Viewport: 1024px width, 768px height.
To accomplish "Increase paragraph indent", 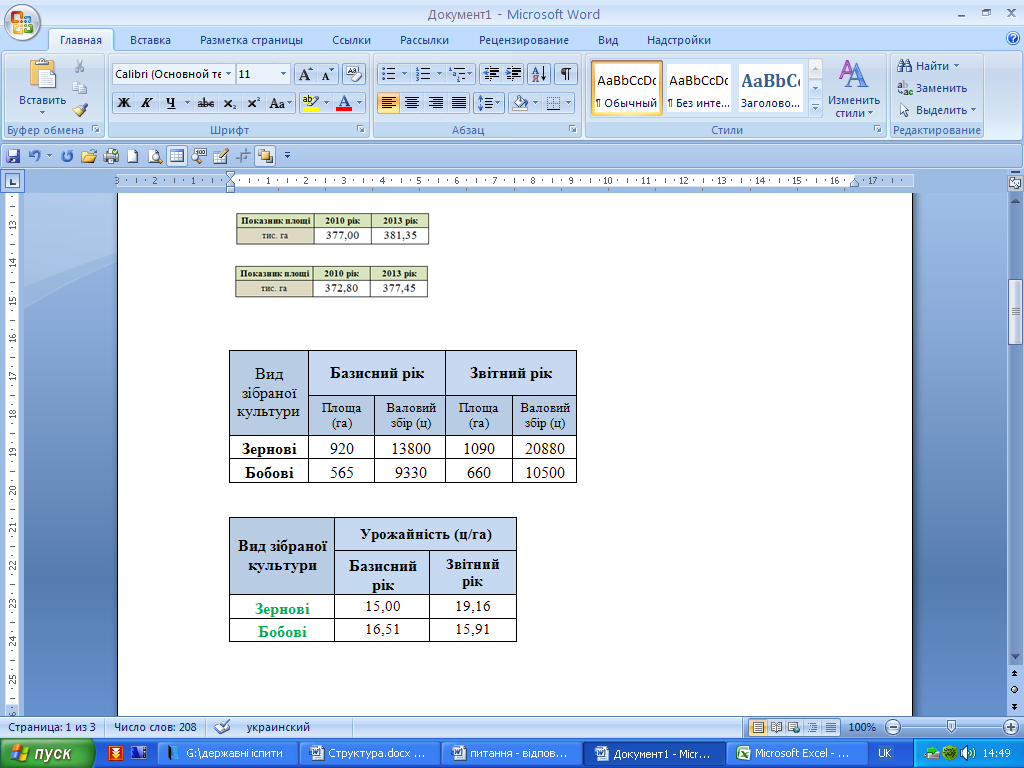I will coord(513,74).
